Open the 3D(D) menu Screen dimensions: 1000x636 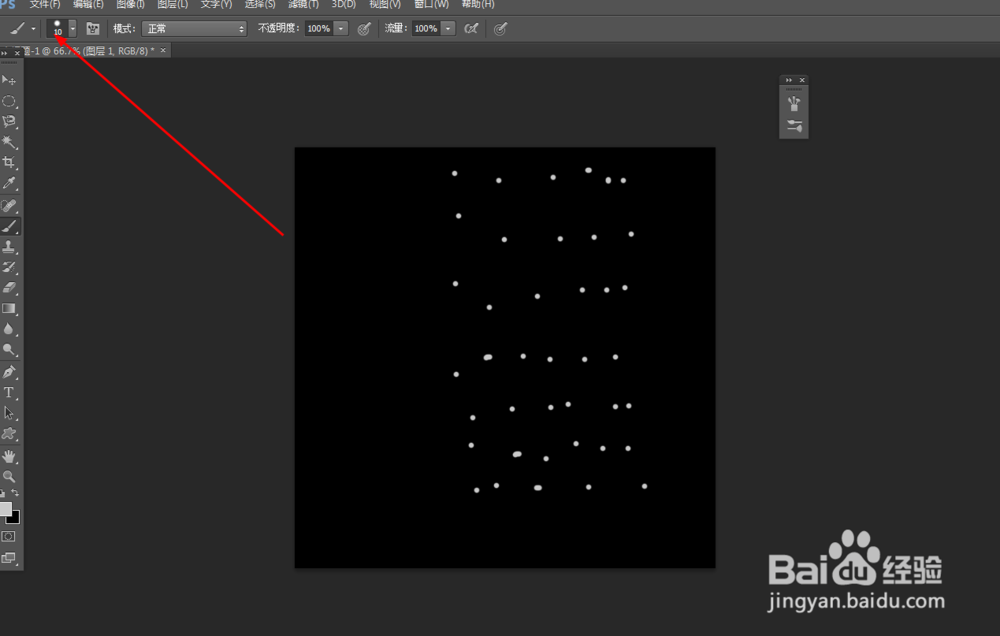[x=344, y=4]
